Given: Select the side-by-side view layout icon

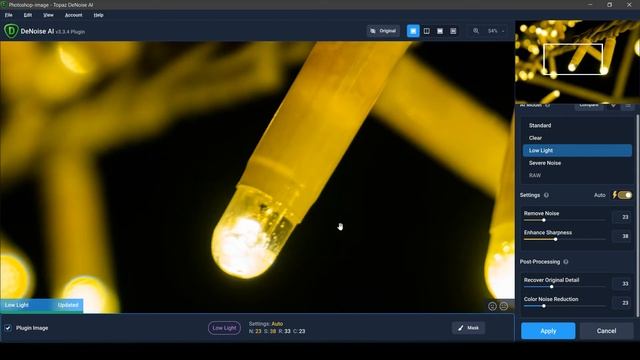Looking at the screenshot, I should [x=440, y=31].
